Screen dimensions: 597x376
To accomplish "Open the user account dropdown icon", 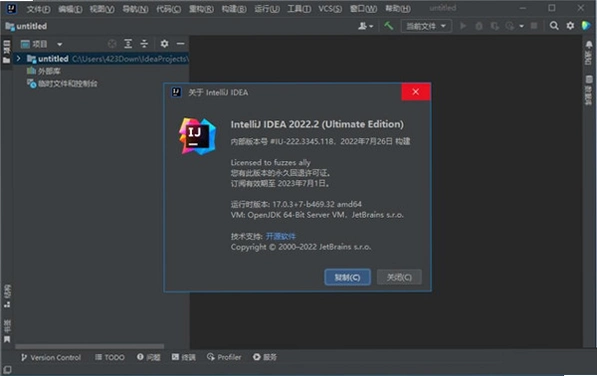I will 365,26.
